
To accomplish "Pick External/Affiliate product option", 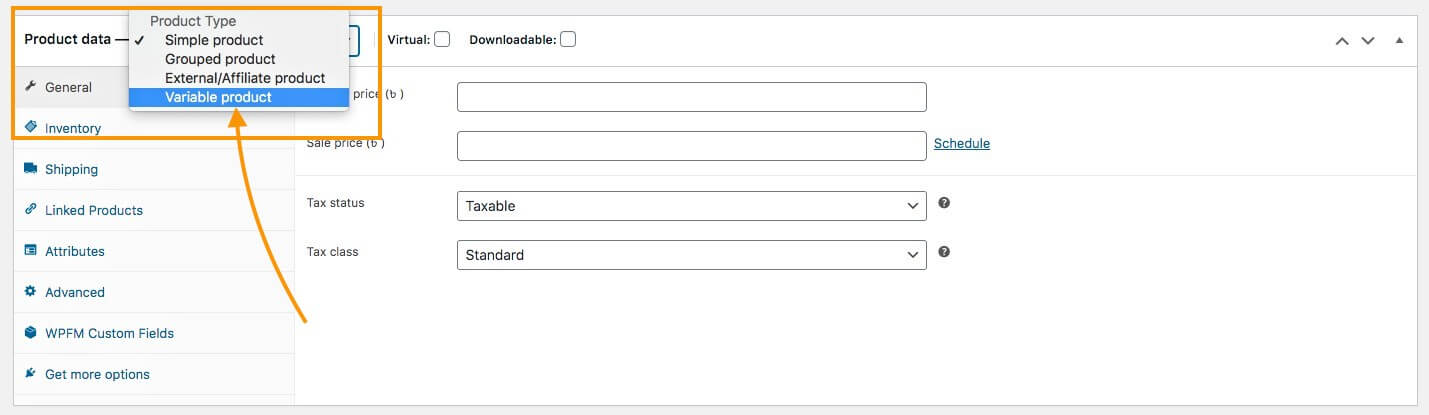I will click(x=245, y=78).
